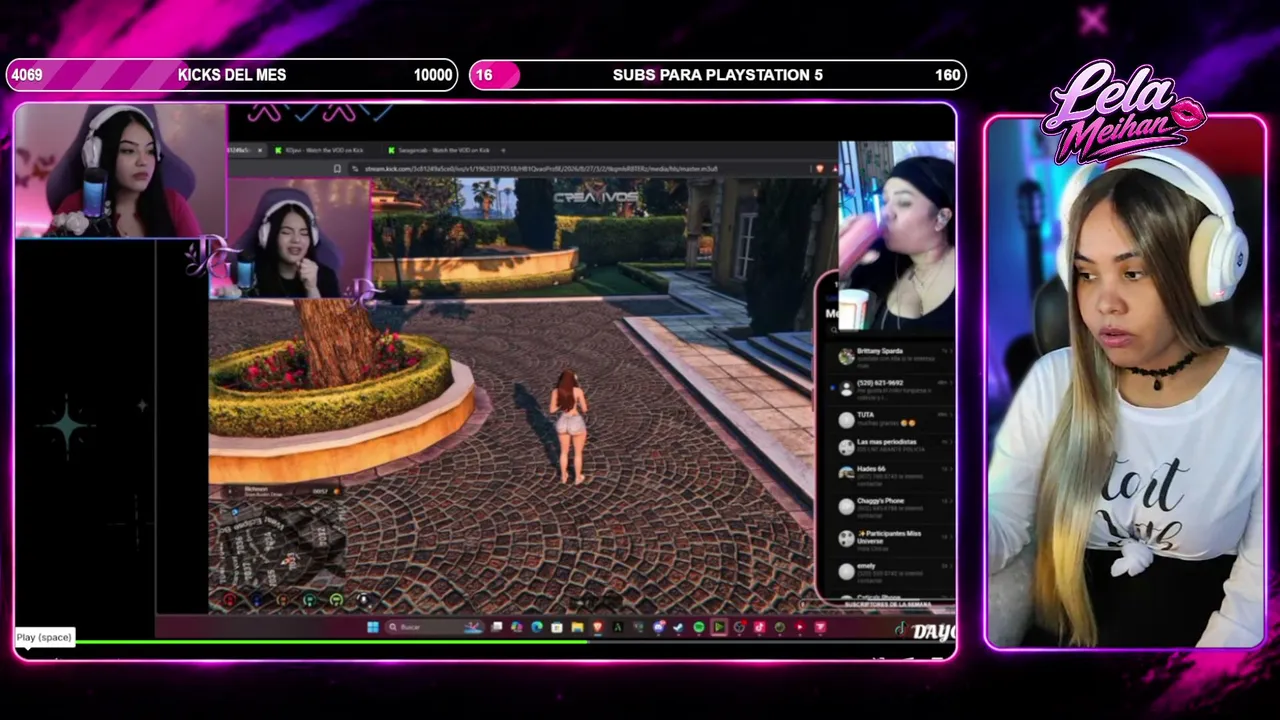Open Spotify from the taskbar

(x=699, y=627)
